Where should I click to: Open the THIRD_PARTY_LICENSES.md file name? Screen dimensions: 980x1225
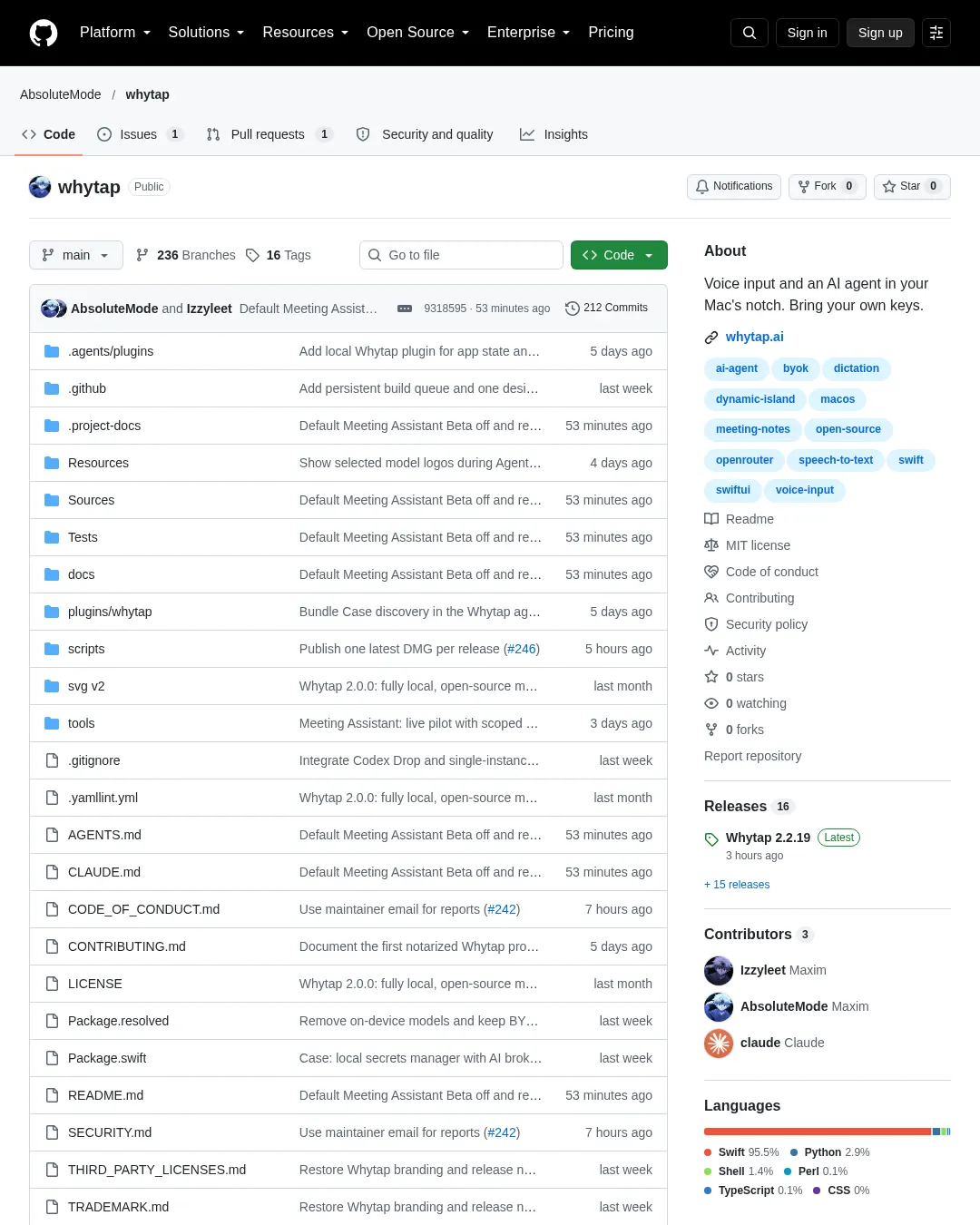[x=157, y=1170]
